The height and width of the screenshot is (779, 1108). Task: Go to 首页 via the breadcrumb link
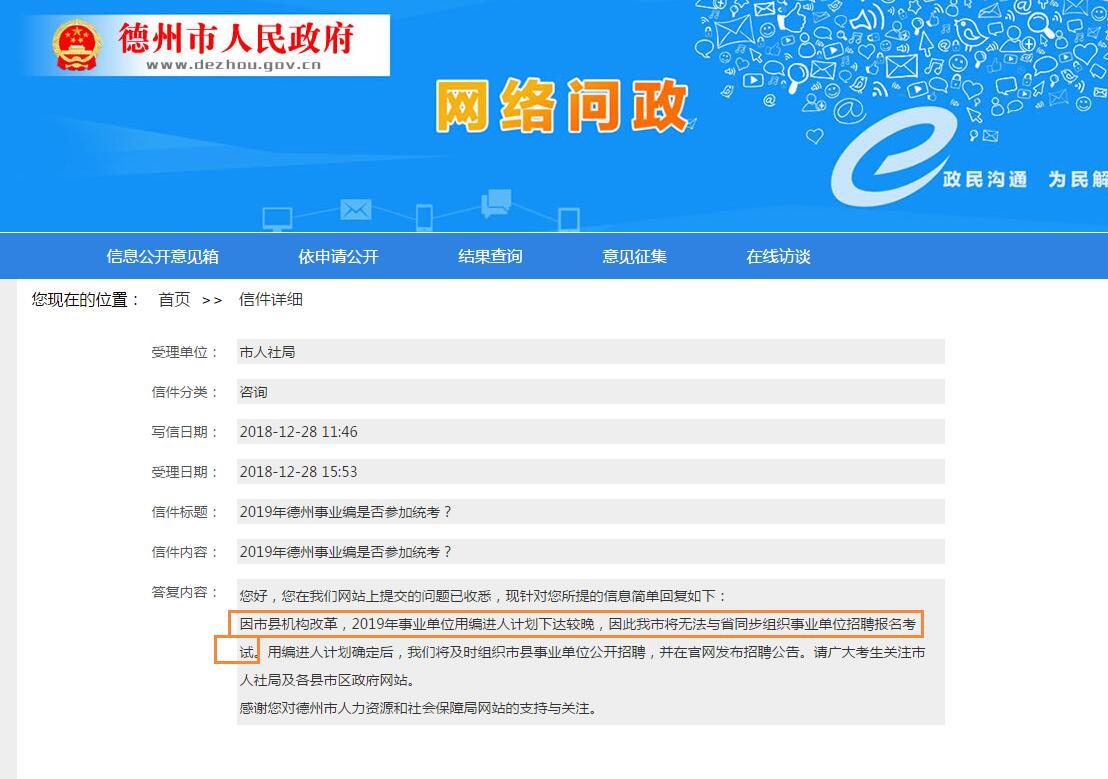(172, 299)
